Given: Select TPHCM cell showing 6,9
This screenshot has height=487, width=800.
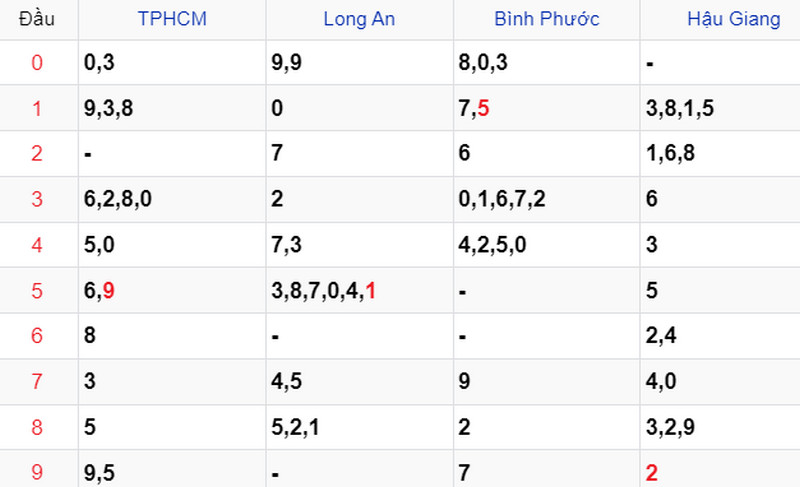Looking at the screenshot, I should (172, 290).
